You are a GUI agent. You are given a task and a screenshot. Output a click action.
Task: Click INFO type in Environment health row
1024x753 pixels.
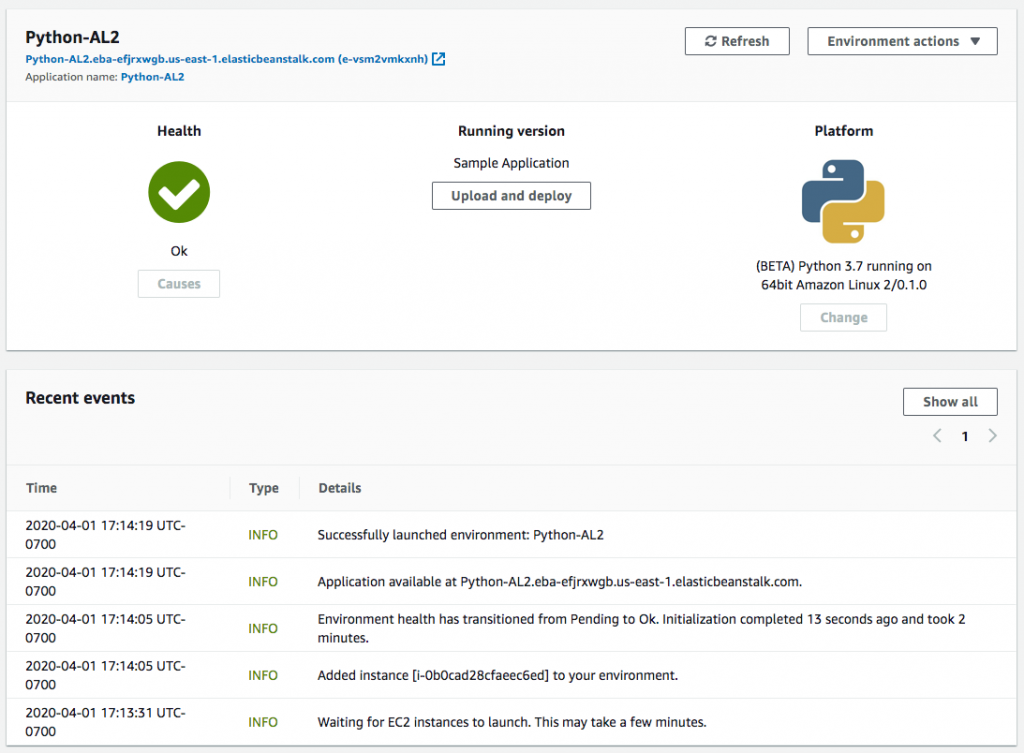point(263,628)
